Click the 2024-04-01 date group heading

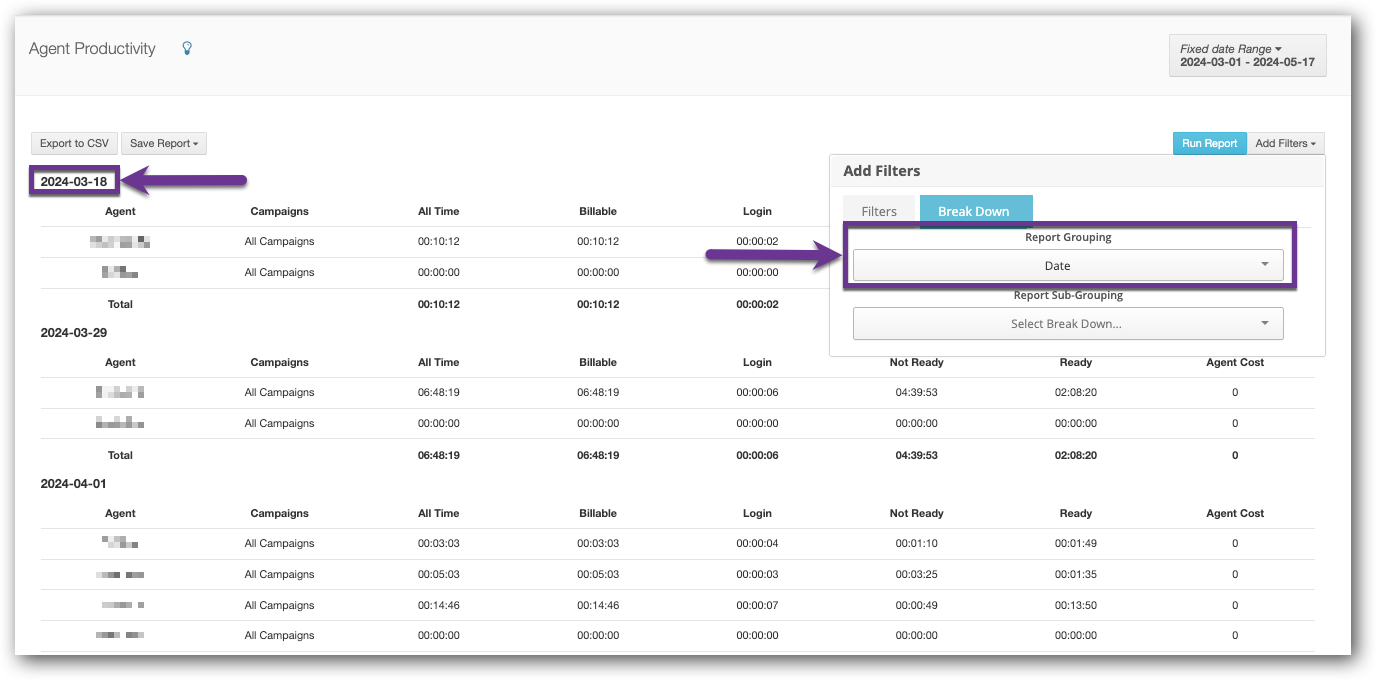[x=74, y=483]
